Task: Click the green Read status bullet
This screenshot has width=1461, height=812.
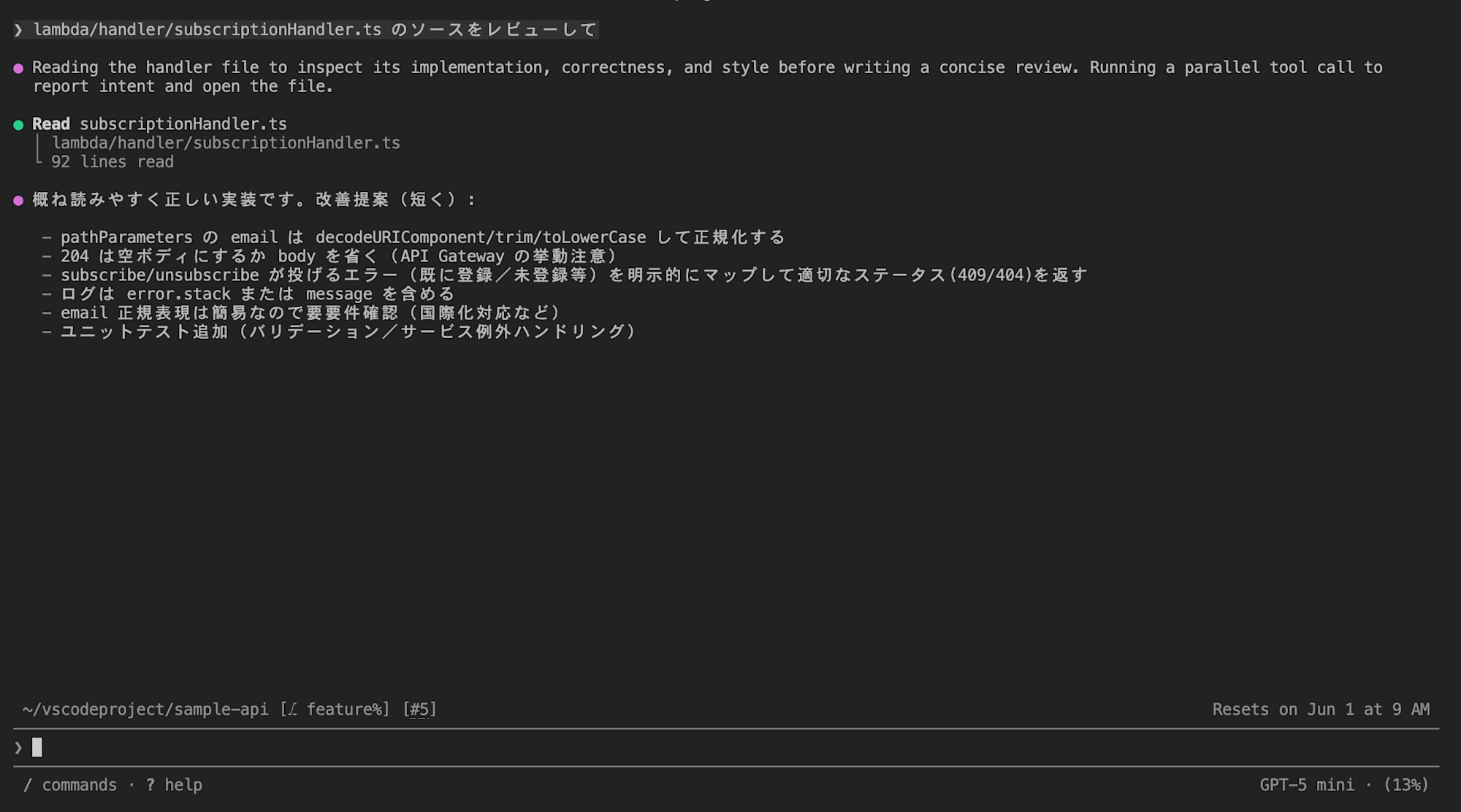Action: tap(18, 125)
